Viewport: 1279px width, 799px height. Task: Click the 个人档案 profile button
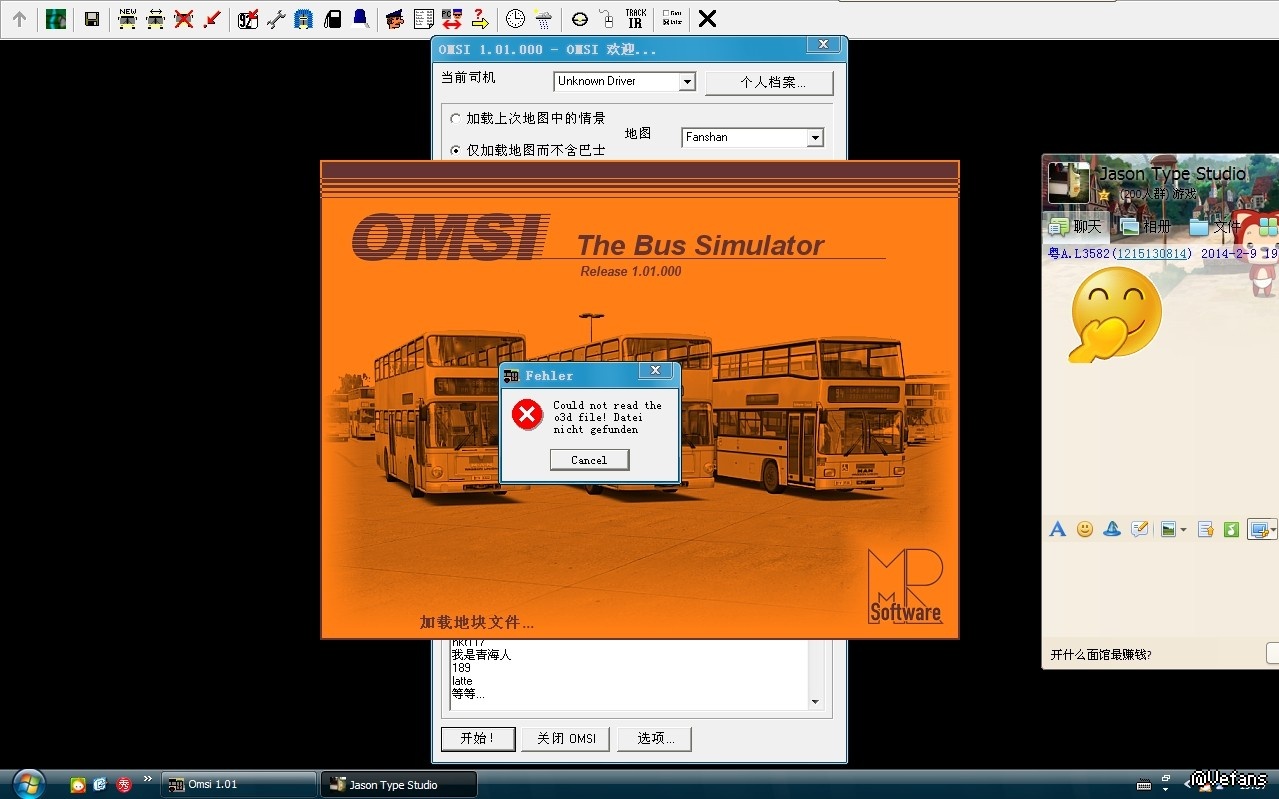point(768,82)
